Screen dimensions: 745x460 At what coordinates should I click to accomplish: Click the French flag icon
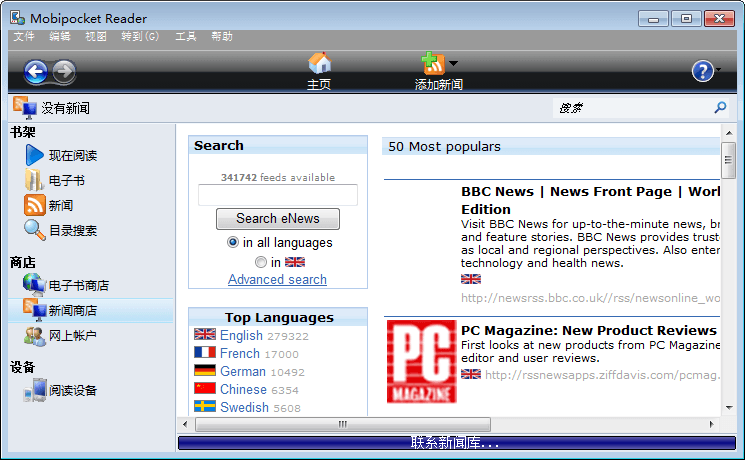[x=205, y=352]
